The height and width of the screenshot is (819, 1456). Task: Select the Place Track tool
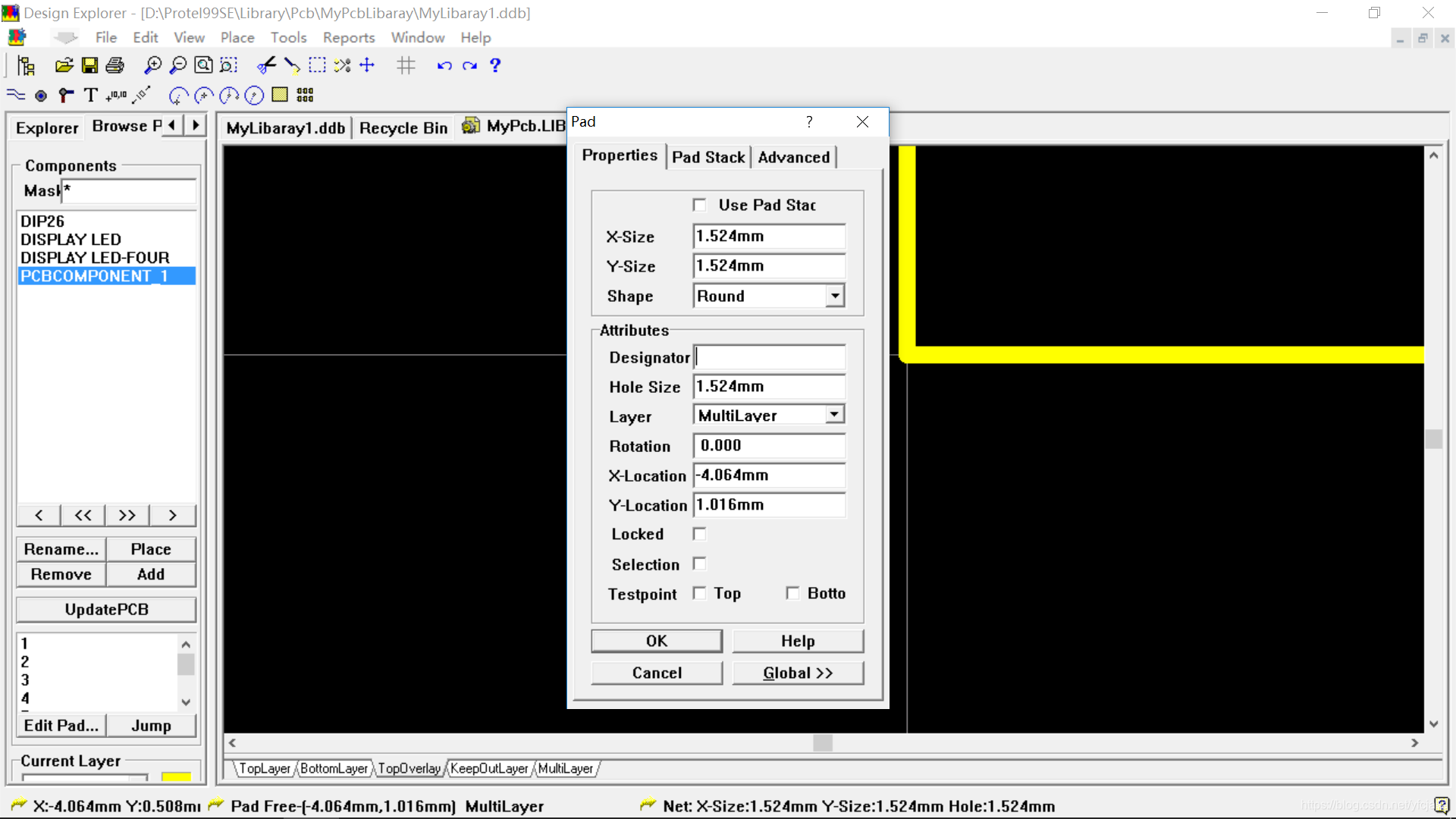point(16,96)
